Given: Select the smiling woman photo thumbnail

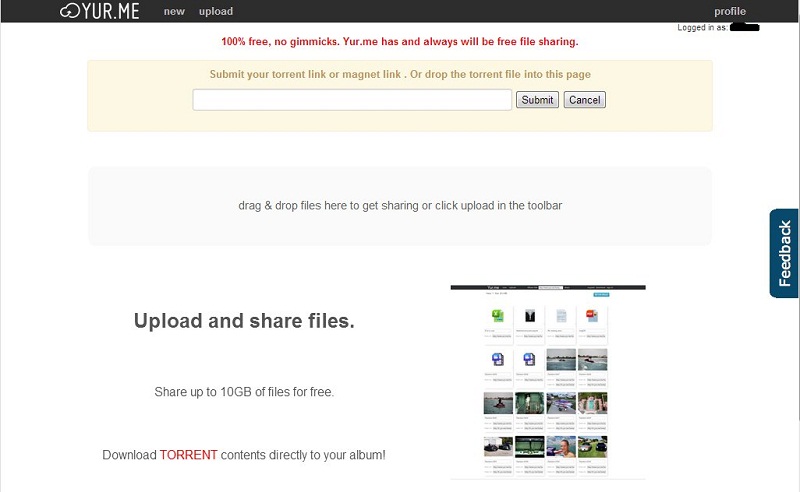Looking at the screenshot, I should click(561, 447).
